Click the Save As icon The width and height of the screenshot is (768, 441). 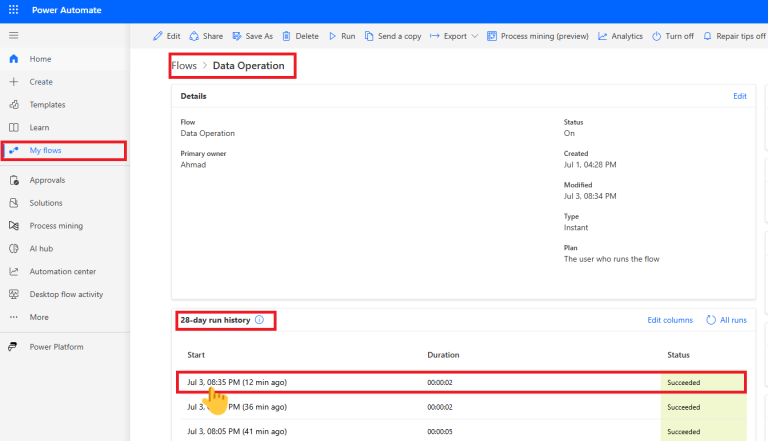pos(237,36)
